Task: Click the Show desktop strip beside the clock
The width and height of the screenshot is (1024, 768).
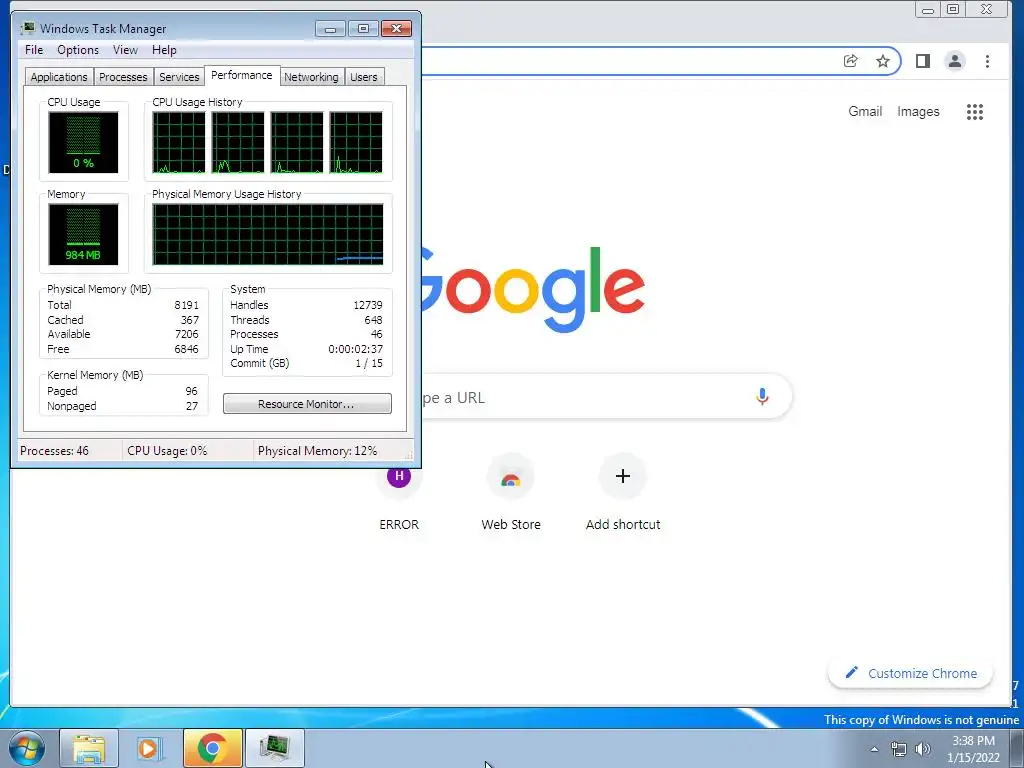Action: (1017, 749)
